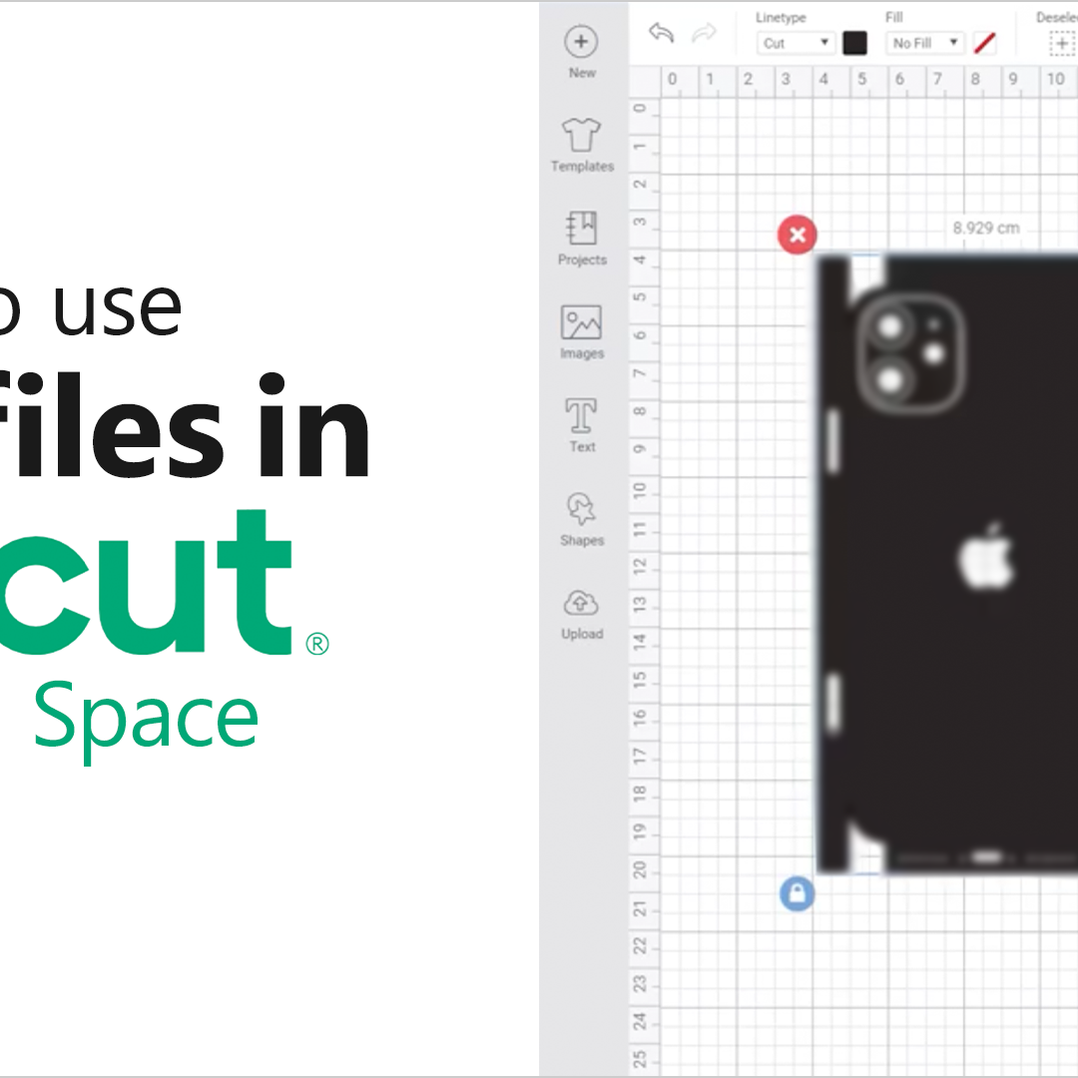The image size is (1078, 1078).
Task: Click the New project icon
Action: coord(581,43)
